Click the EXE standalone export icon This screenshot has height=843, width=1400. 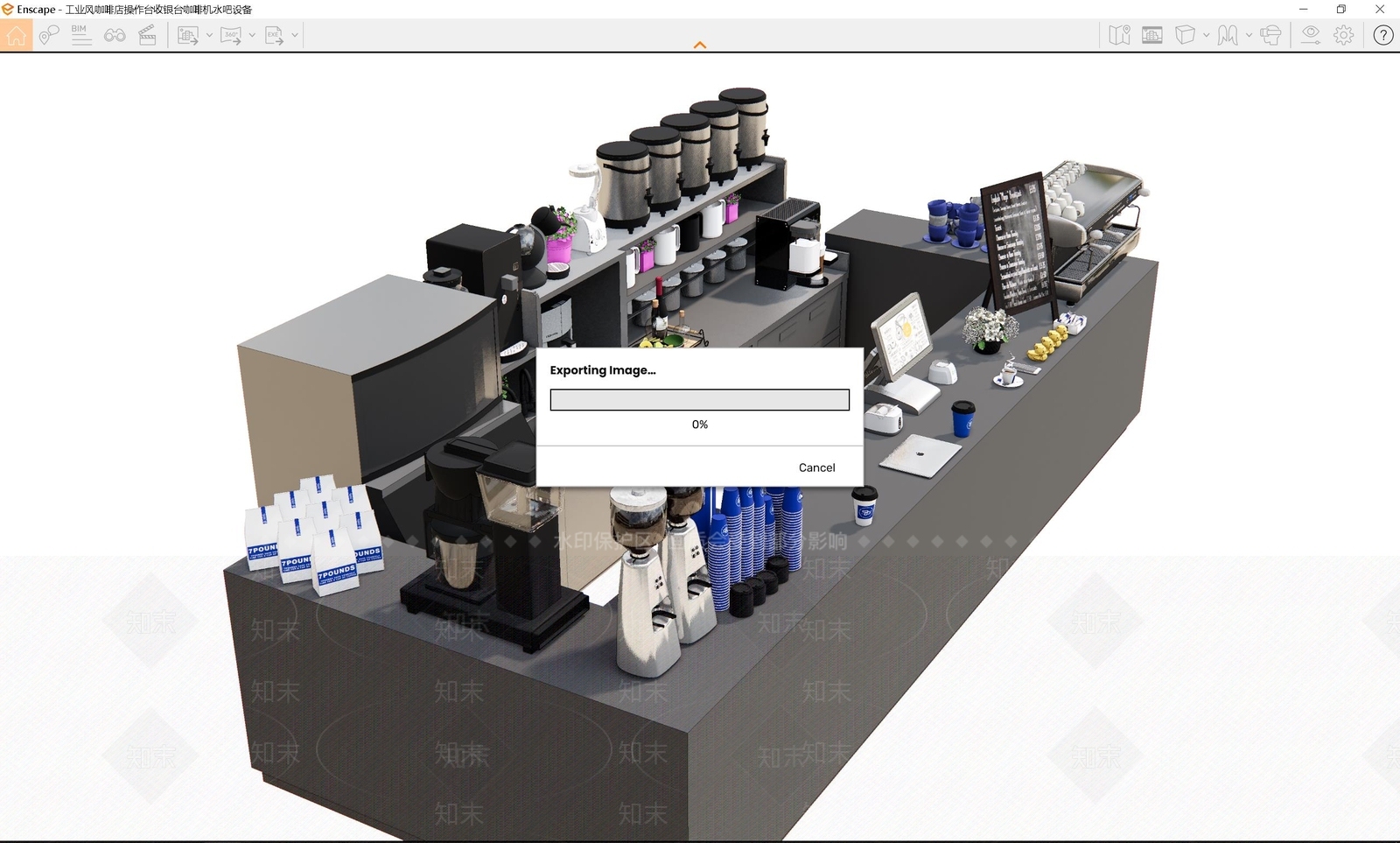(274, 35)
